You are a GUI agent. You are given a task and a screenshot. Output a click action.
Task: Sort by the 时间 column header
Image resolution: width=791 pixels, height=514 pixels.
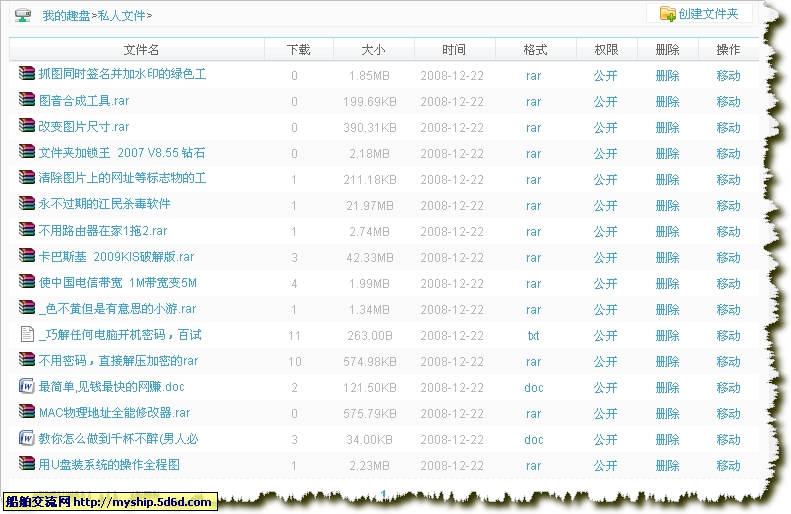pos(454,49)
